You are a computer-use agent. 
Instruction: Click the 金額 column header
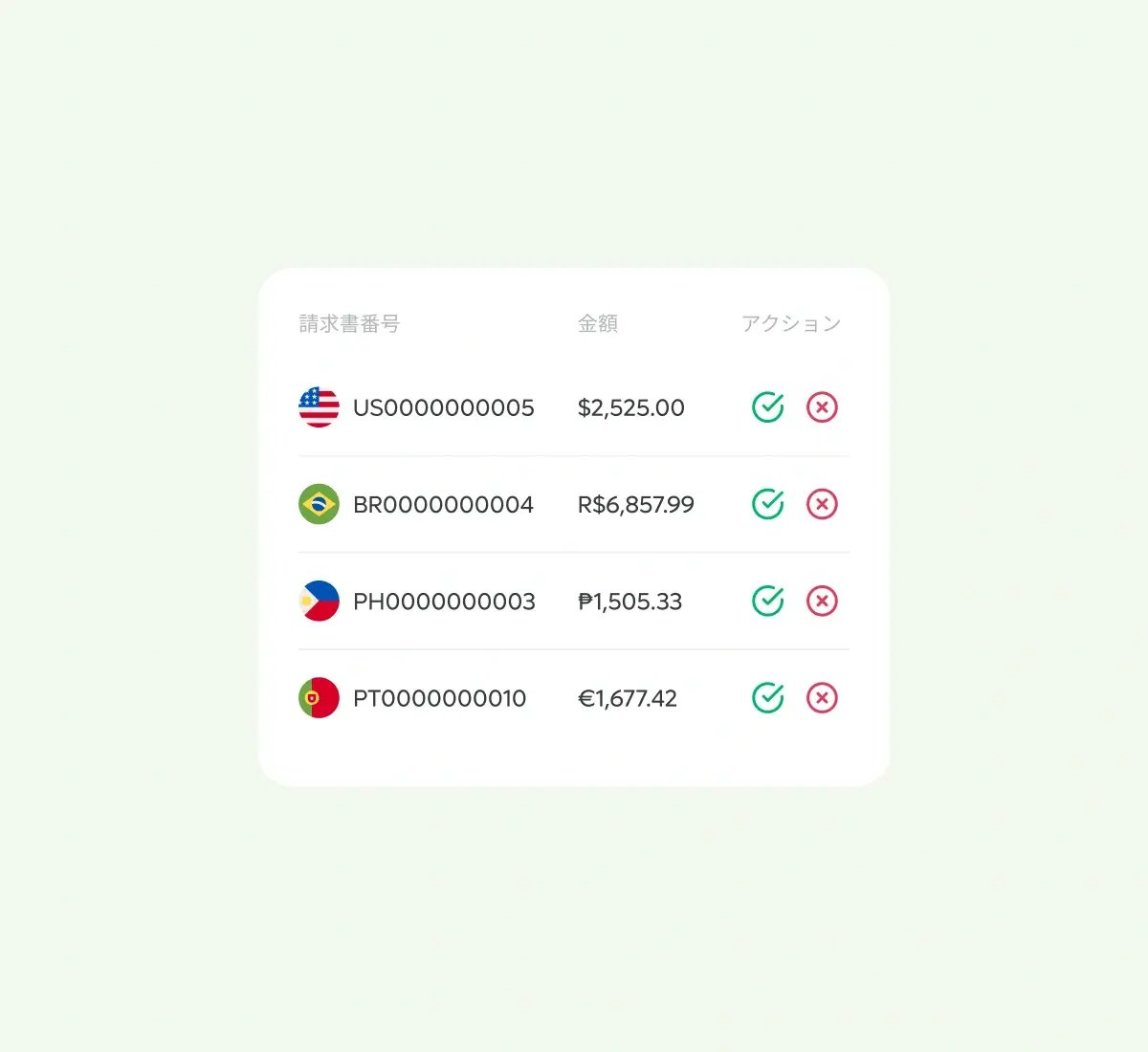599,323
